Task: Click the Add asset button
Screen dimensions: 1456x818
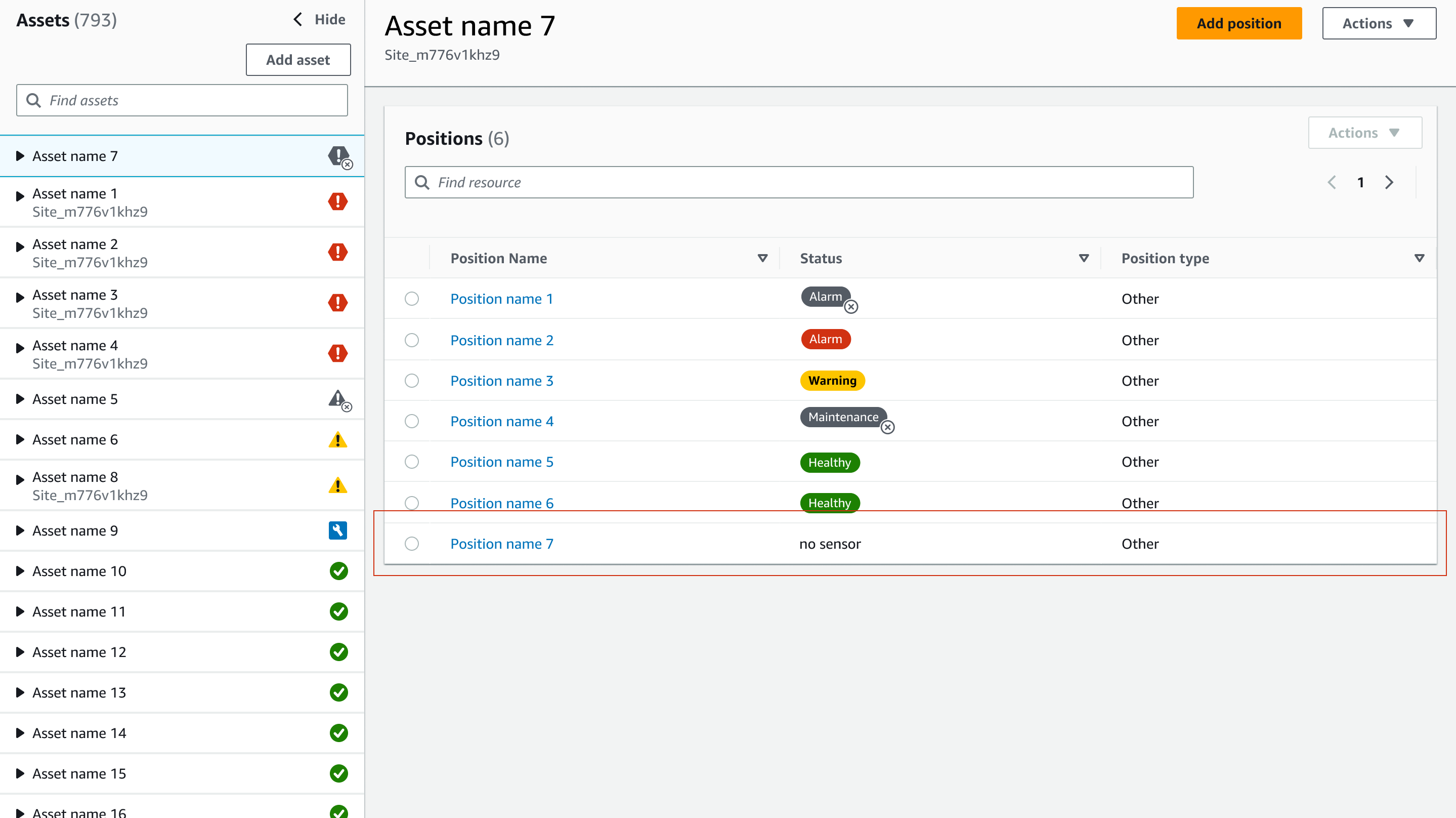Action: coord(298,60)
